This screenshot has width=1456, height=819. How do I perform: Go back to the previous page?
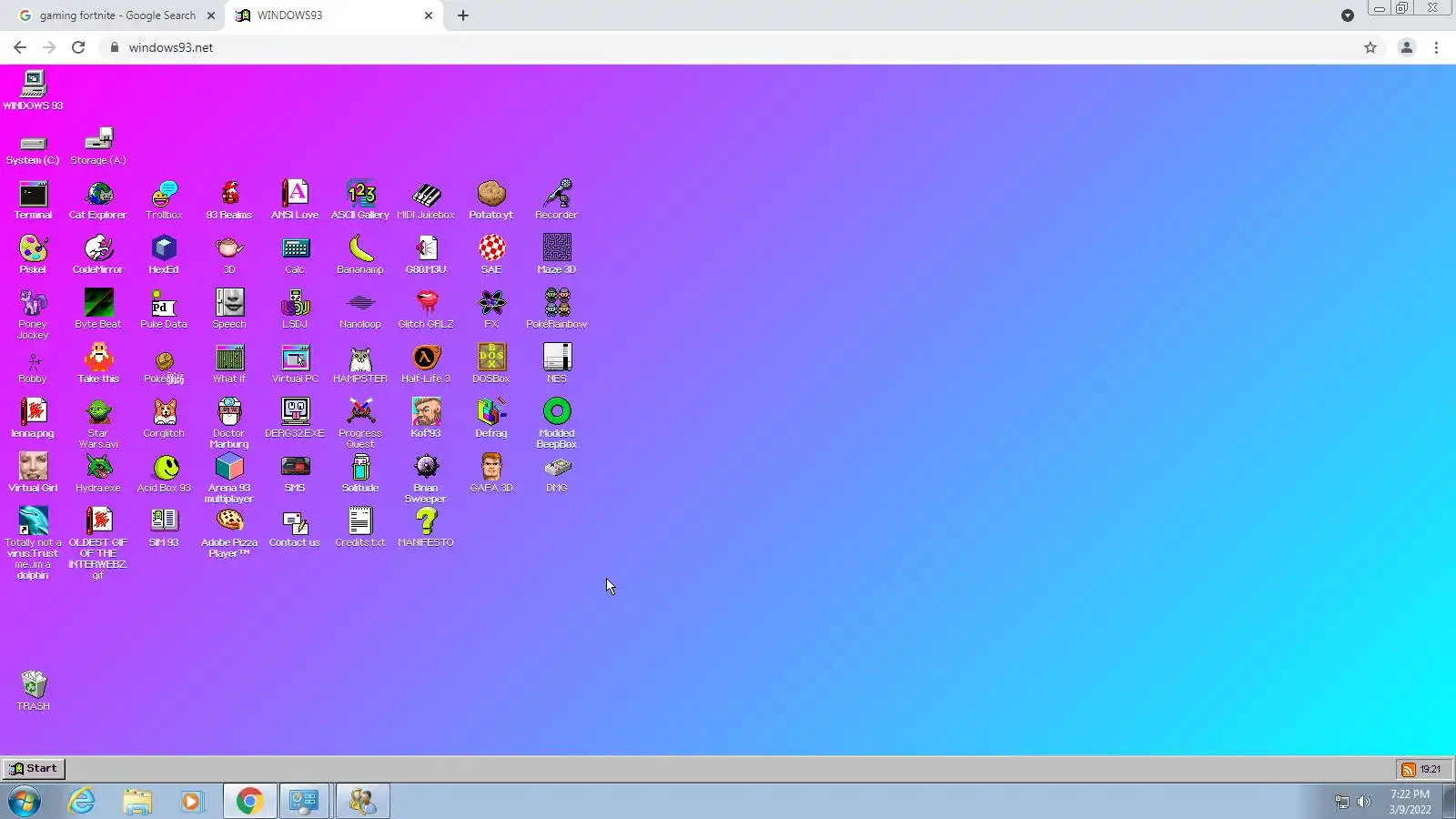[20, 47]
